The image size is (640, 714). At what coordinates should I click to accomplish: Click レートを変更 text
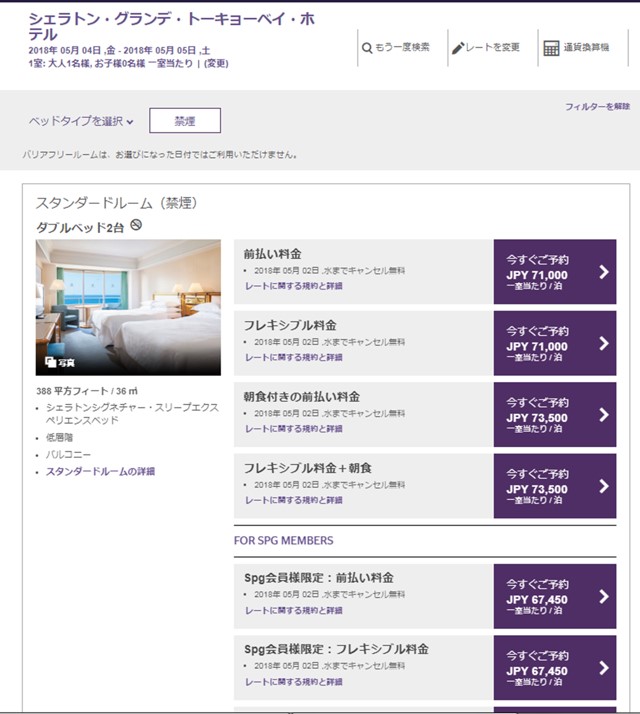point(493,47)
